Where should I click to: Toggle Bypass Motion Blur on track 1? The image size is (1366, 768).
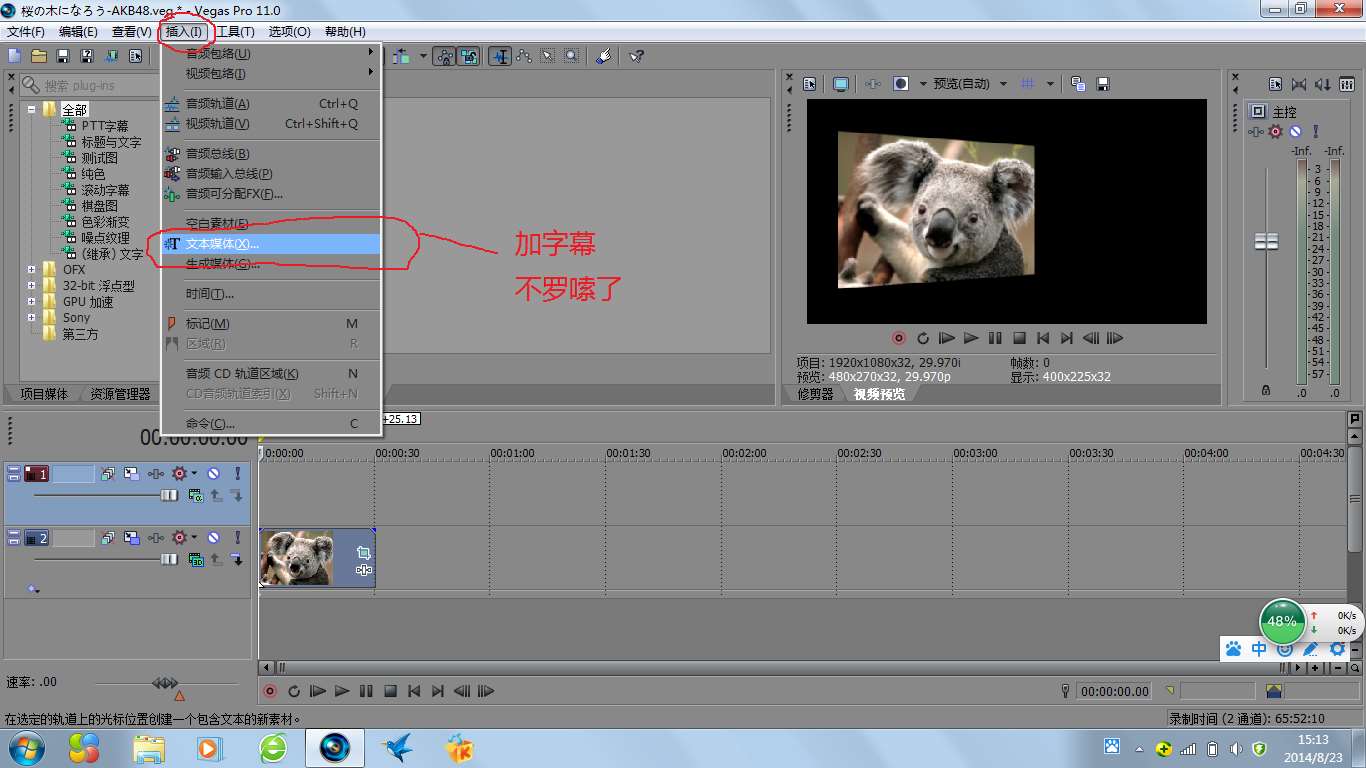[108, 474]
